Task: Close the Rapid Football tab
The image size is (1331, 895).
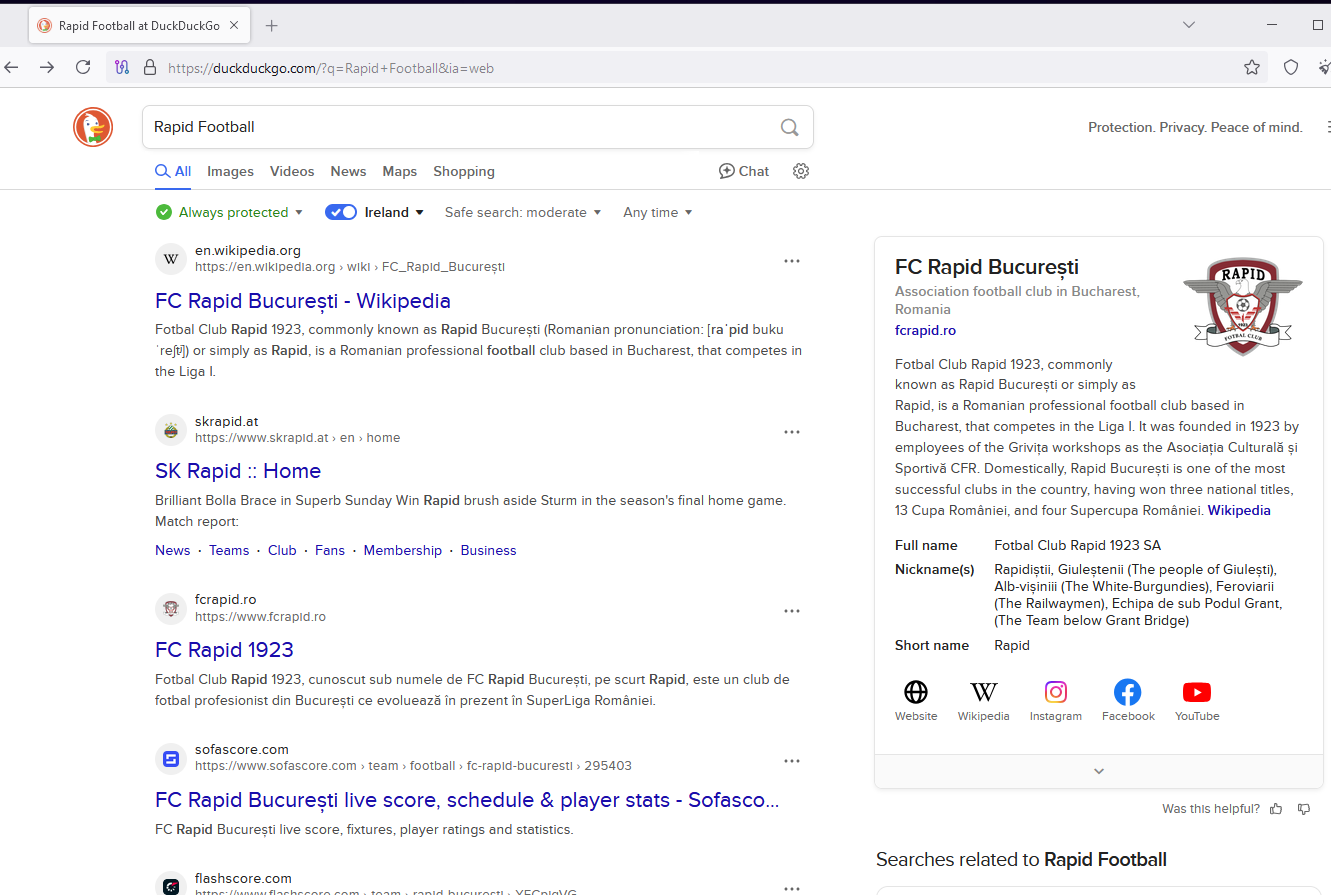Action: tap(235, 26)
